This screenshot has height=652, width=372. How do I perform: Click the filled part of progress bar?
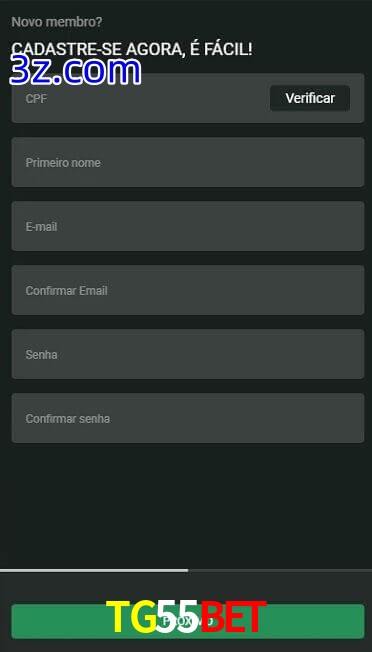(x=94, y=570)
